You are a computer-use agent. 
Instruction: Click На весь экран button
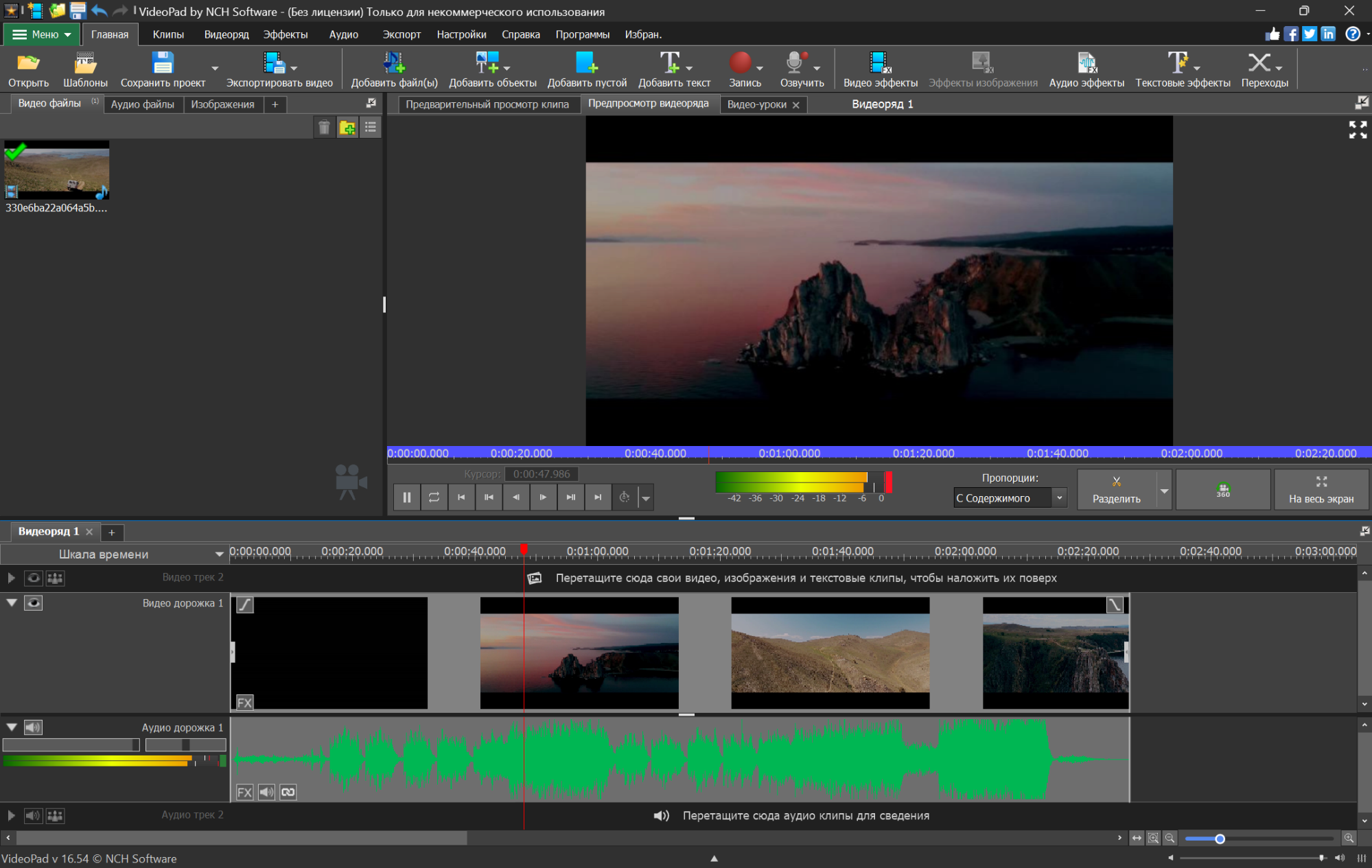point(1321,490)
